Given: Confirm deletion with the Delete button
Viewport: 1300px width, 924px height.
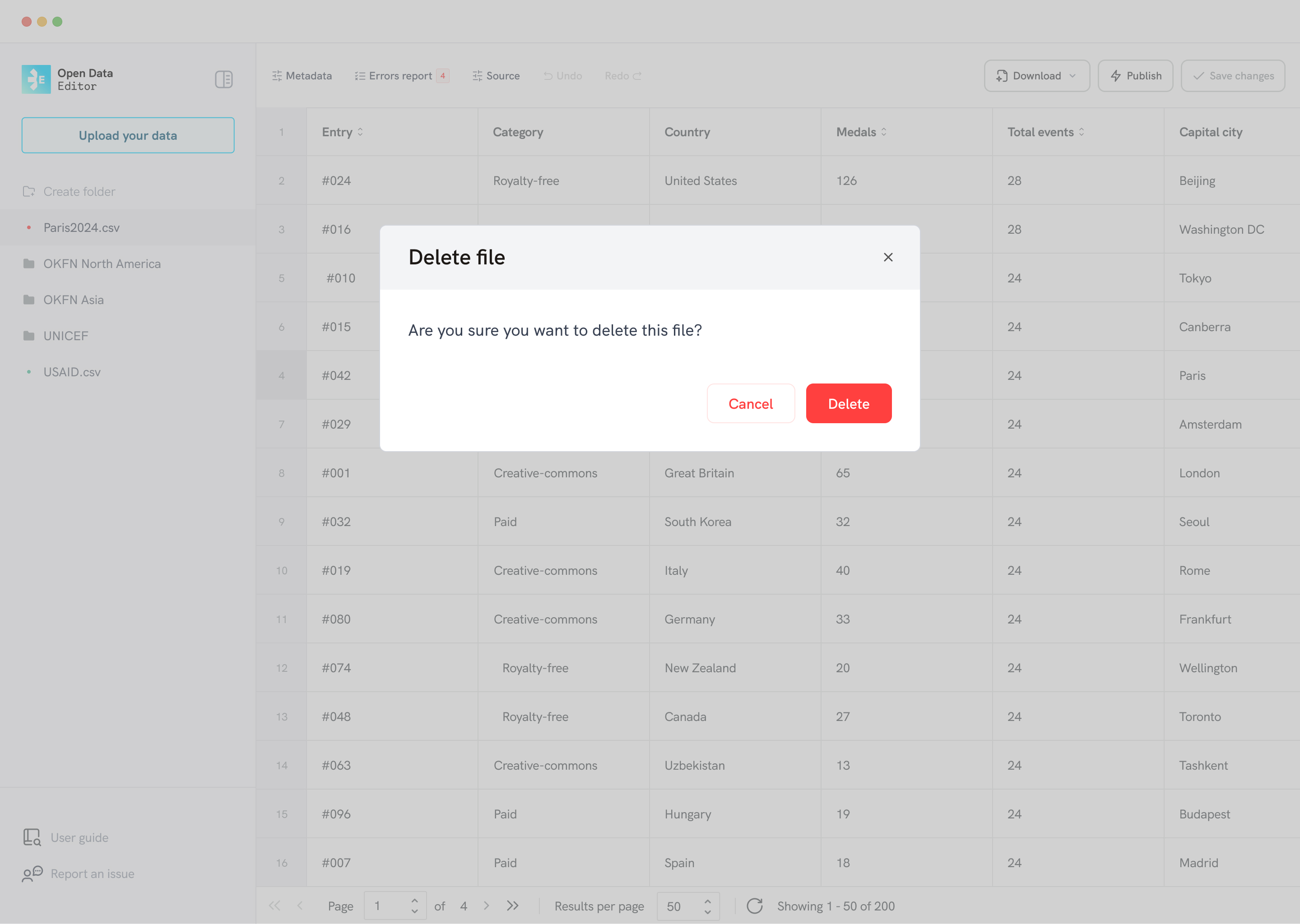Looking at the screenshot, I should pyautogui.click(x=849, y=403).
